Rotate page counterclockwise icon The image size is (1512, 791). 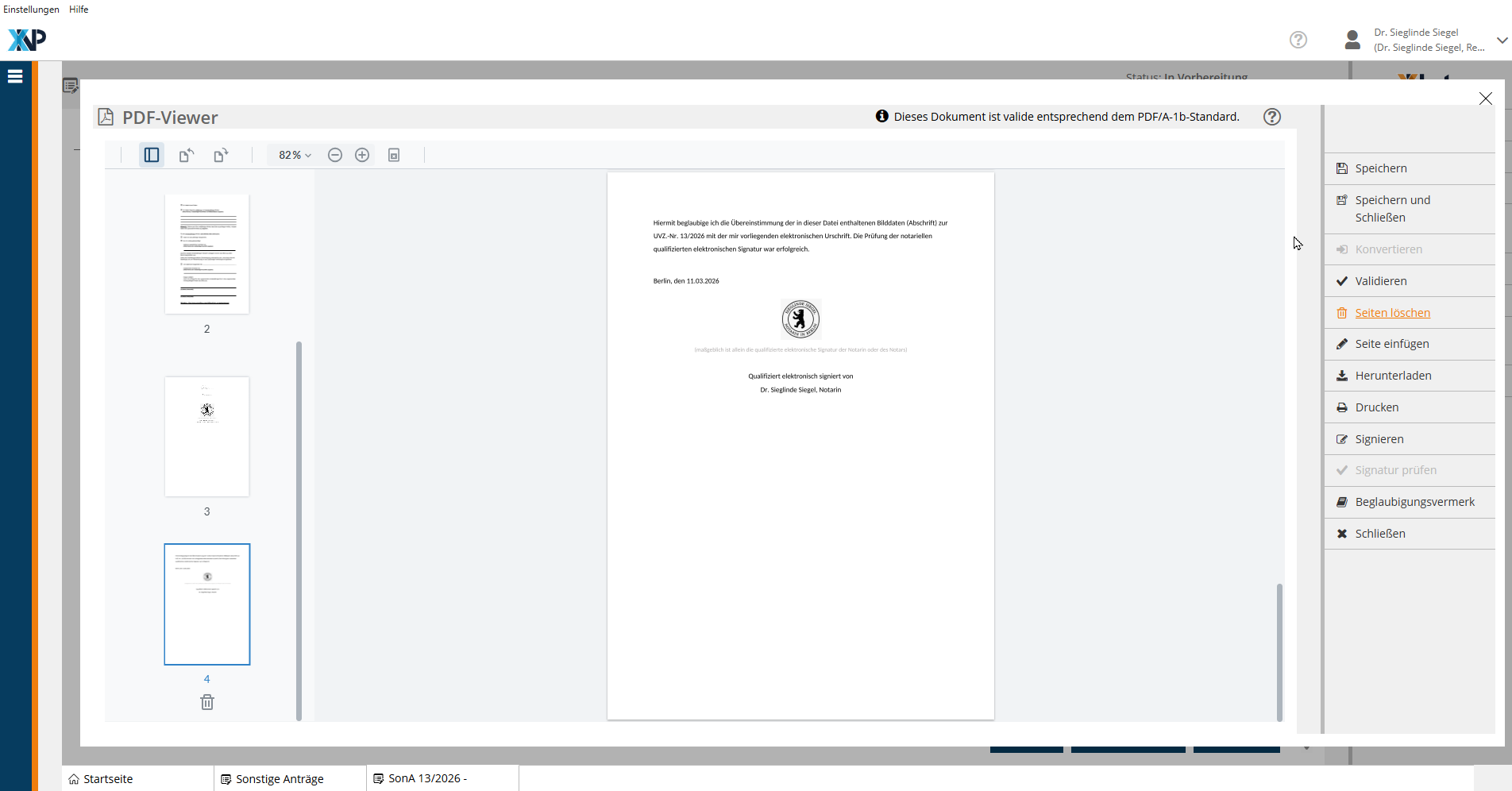point(187,155)
